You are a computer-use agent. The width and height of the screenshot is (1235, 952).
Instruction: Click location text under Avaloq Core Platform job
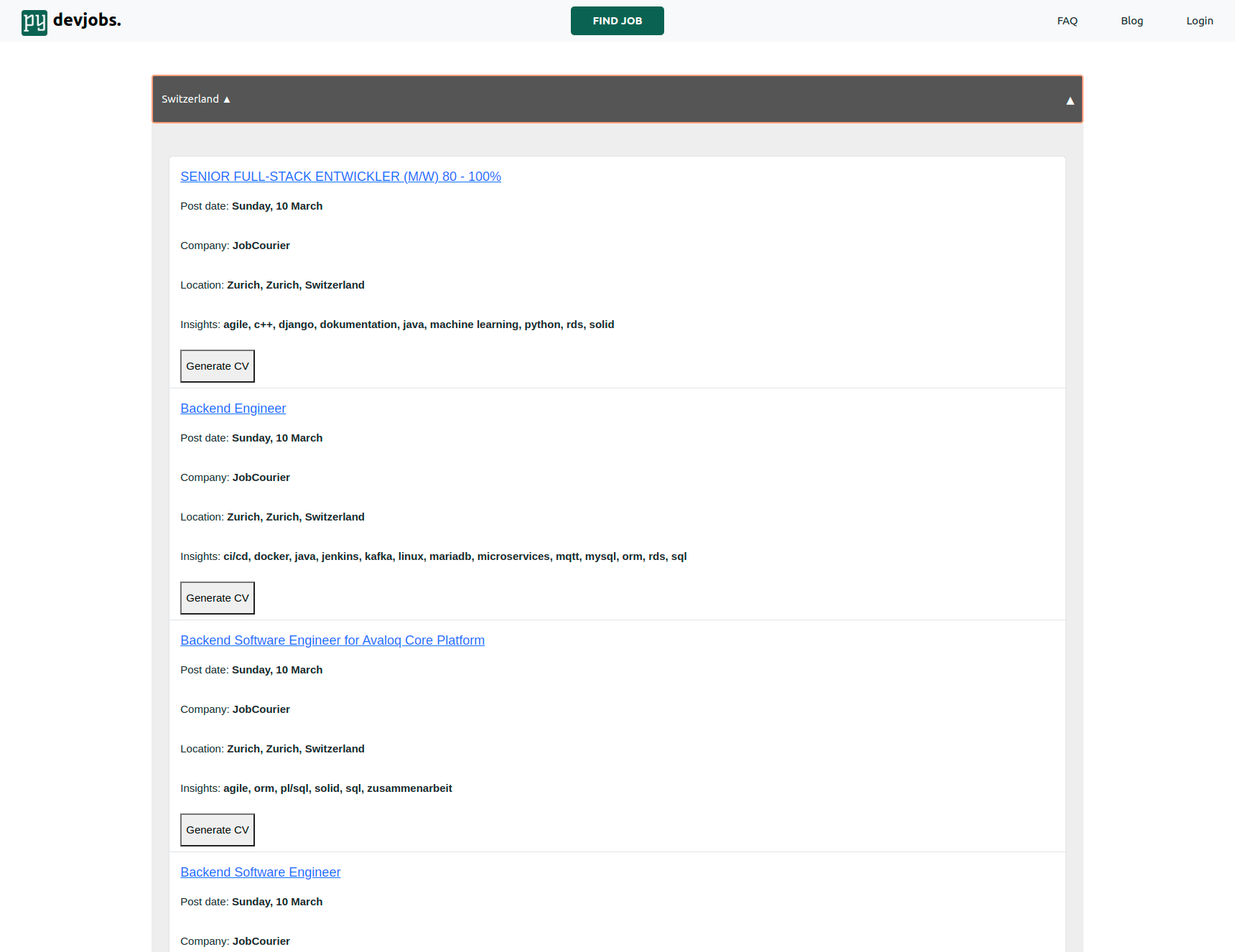pos(296,749)
